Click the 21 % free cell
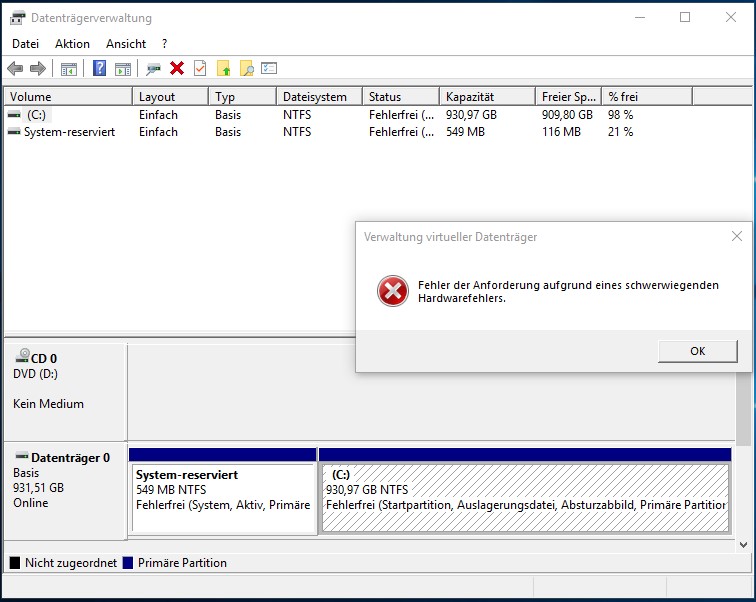The height and width of the screenshot is (602, 756). tap(621, 132)
